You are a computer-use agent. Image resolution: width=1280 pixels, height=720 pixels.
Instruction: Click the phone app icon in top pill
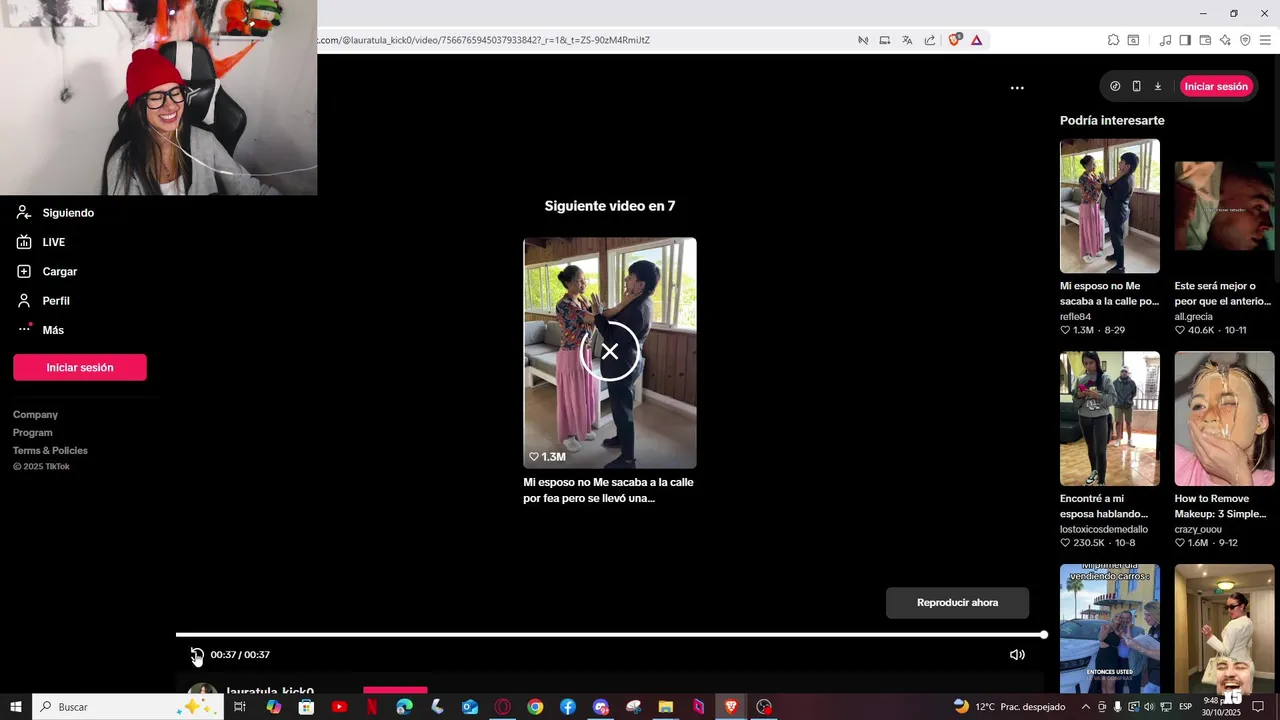(x=1137, y=86)
